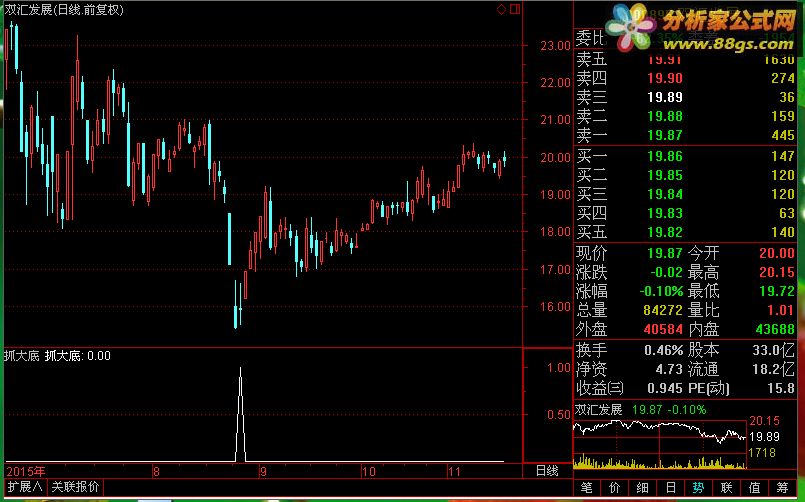Click the red diamond icon above the chart
The image size is (805, 502).
pos(502,9)
